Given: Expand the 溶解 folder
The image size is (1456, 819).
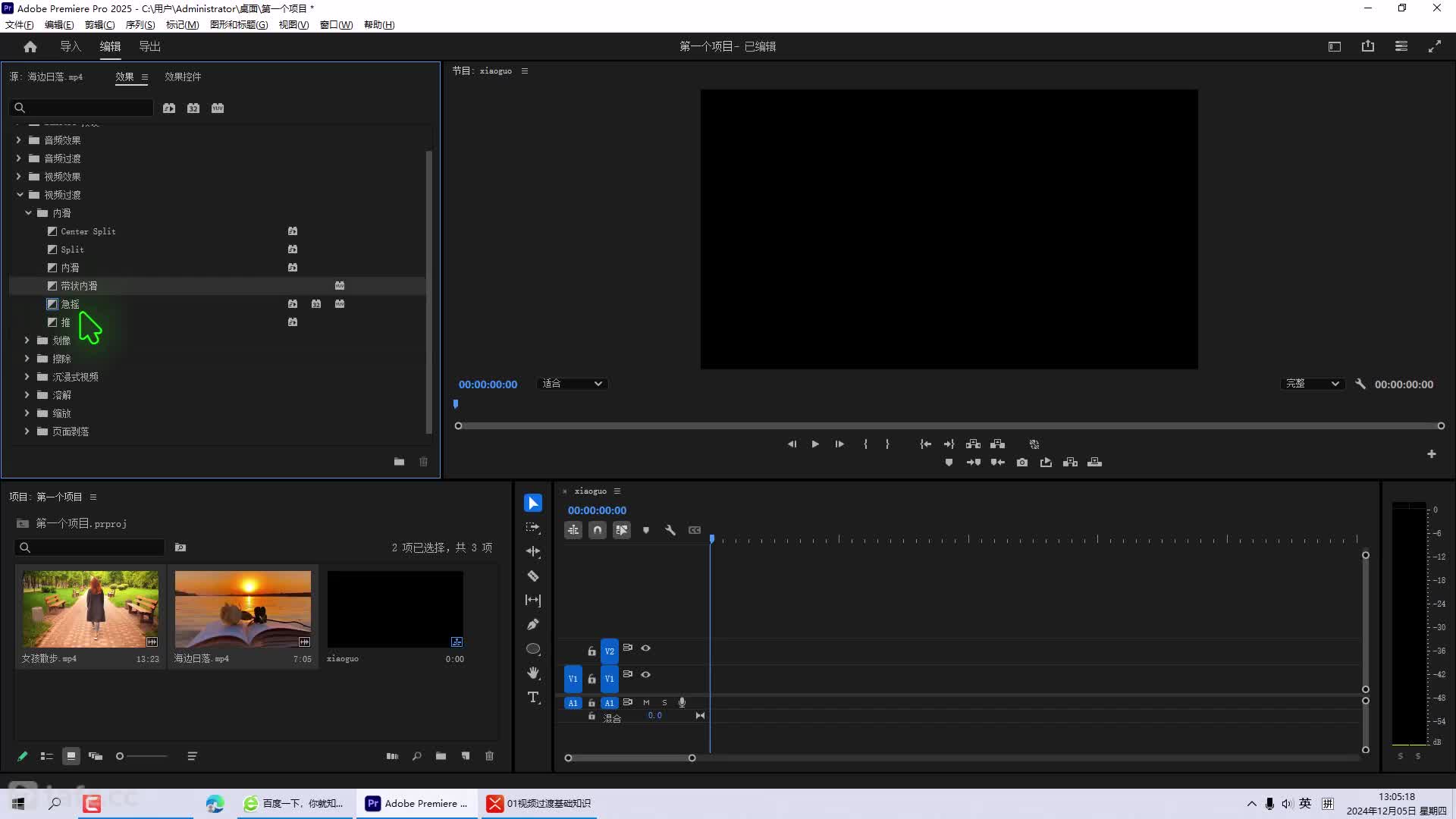Looking at the screenshot, I should 27,395.
